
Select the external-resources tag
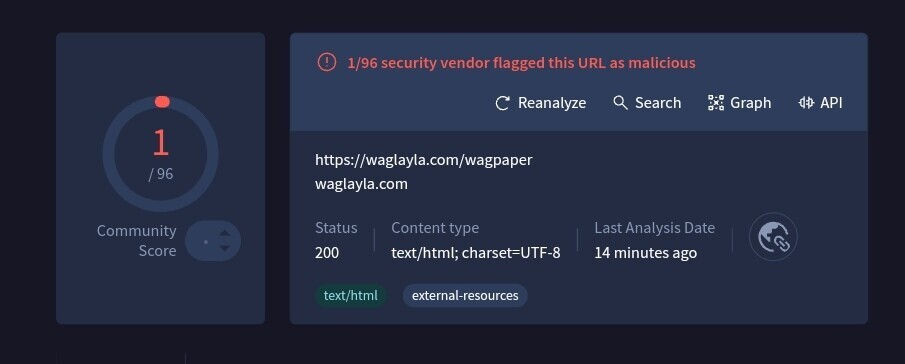[465, 295]
